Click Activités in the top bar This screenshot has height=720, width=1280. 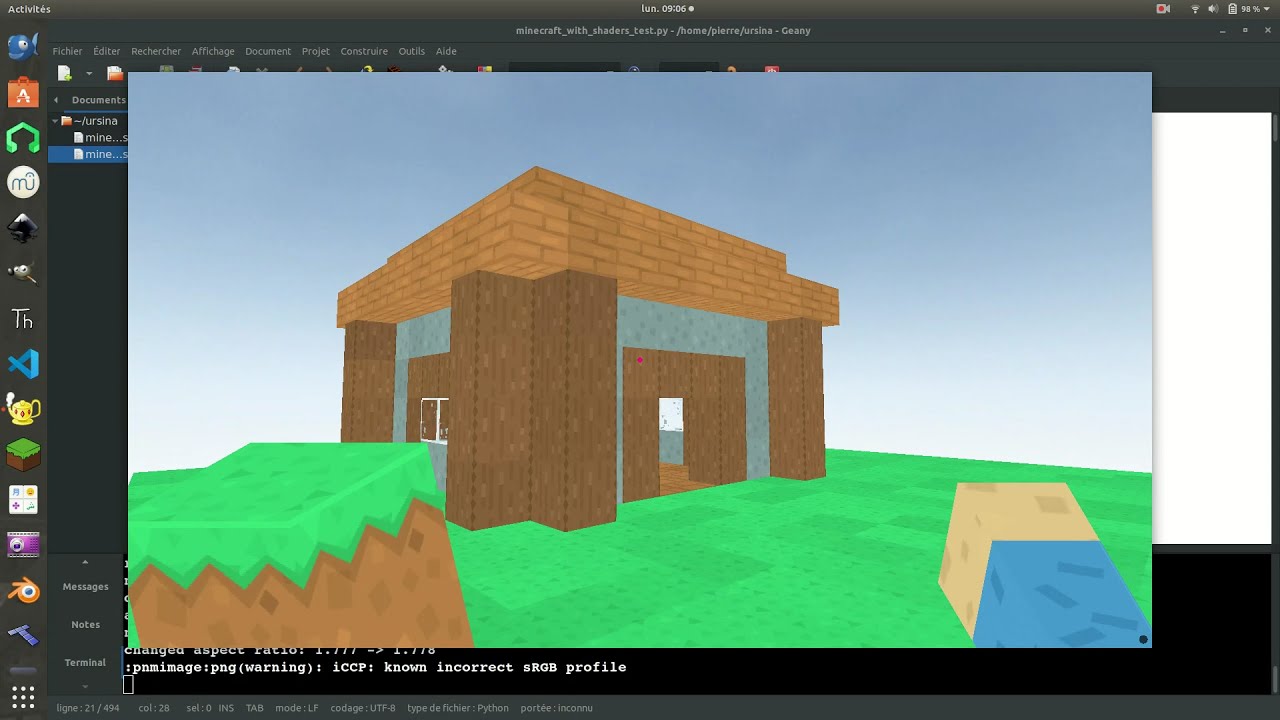click(29, 9)
